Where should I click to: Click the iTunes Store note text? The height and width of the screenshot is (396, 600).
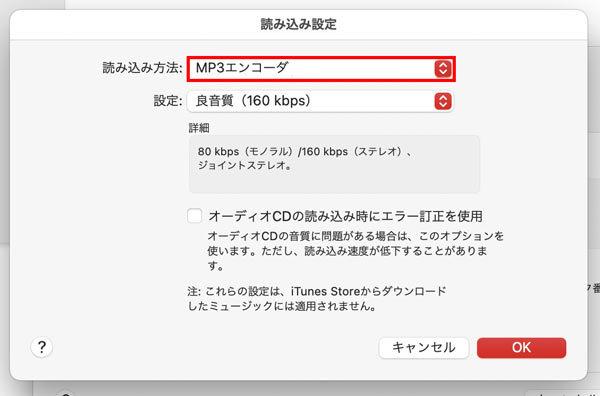click(317, 299)
